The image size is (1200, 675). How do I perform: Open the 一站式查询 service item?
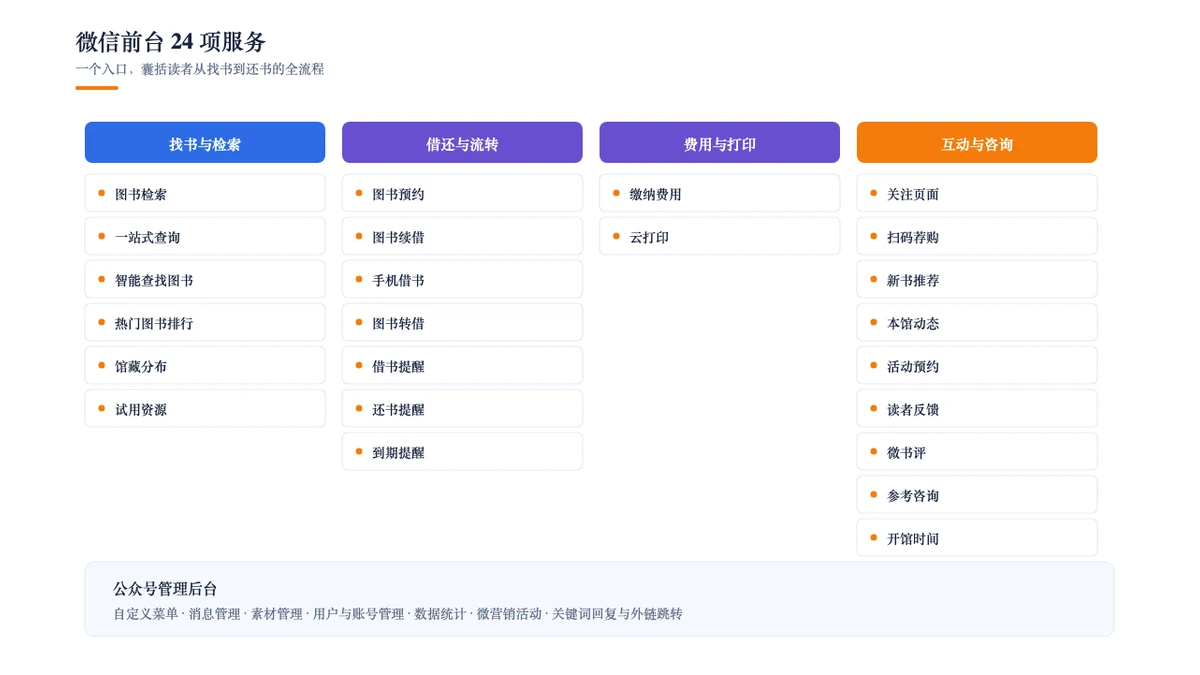pos(205,237)
